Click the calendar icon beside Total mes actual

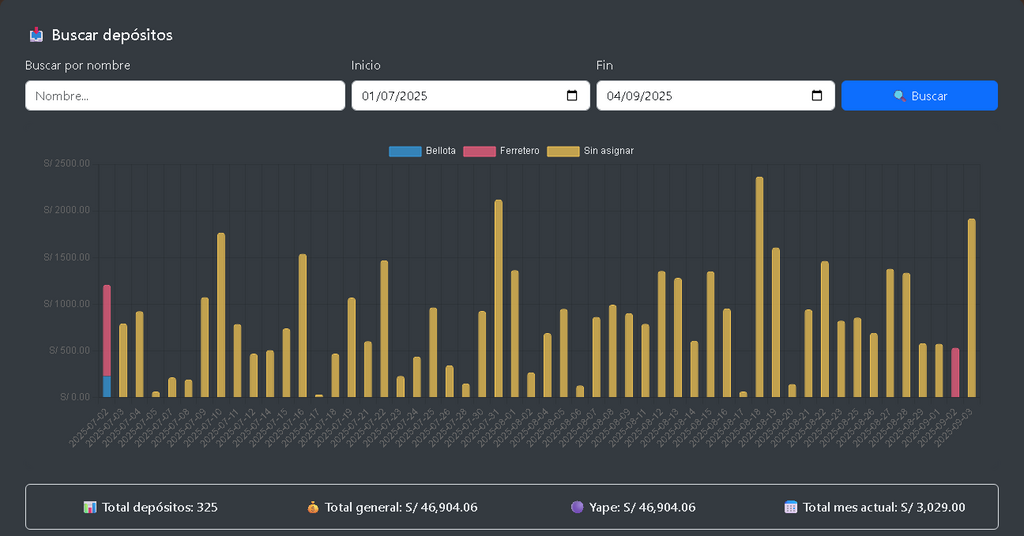[791, 507]
